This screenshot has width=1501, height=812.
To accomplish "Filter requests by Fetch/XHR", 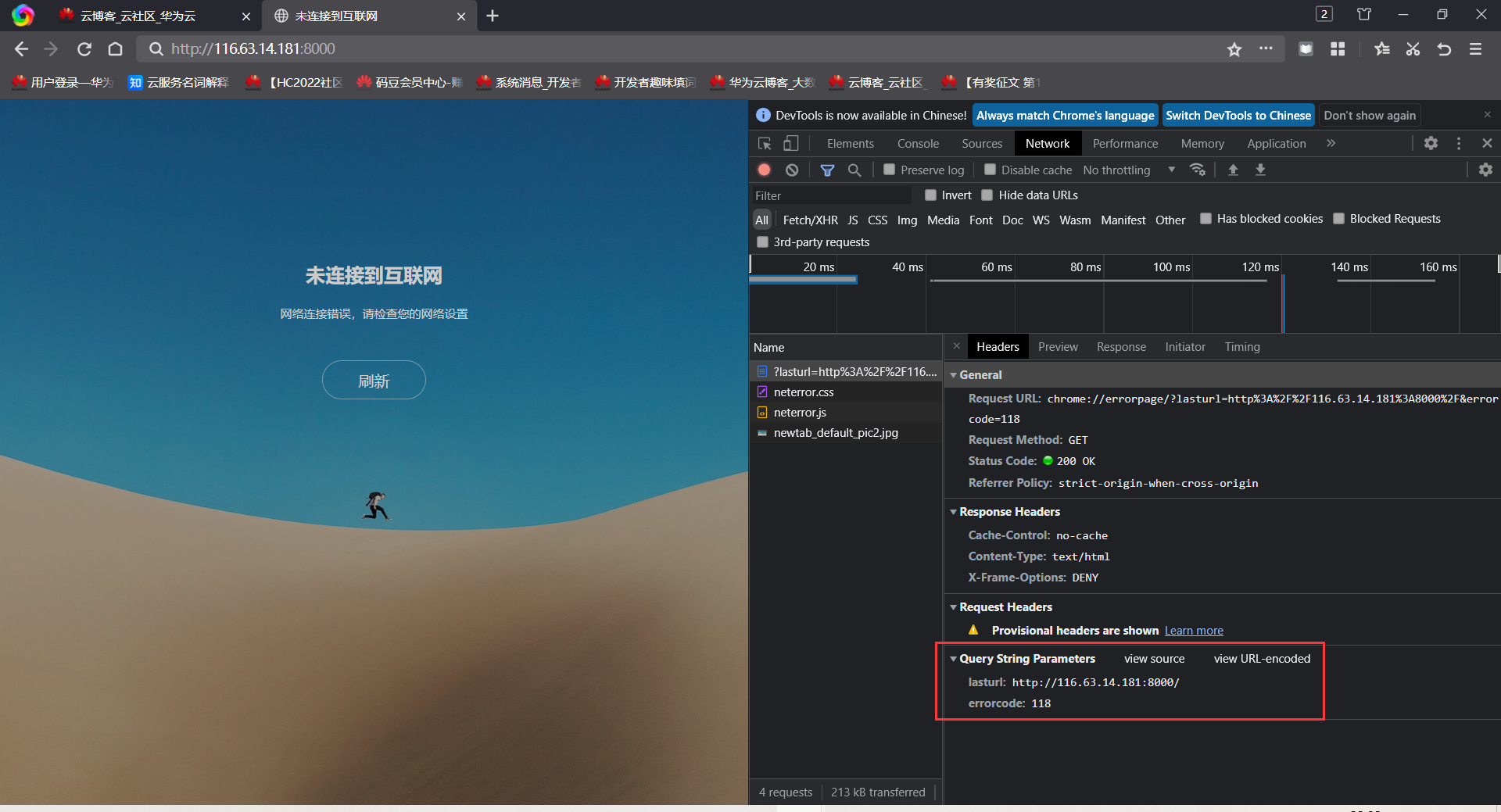I will (810, 220).
